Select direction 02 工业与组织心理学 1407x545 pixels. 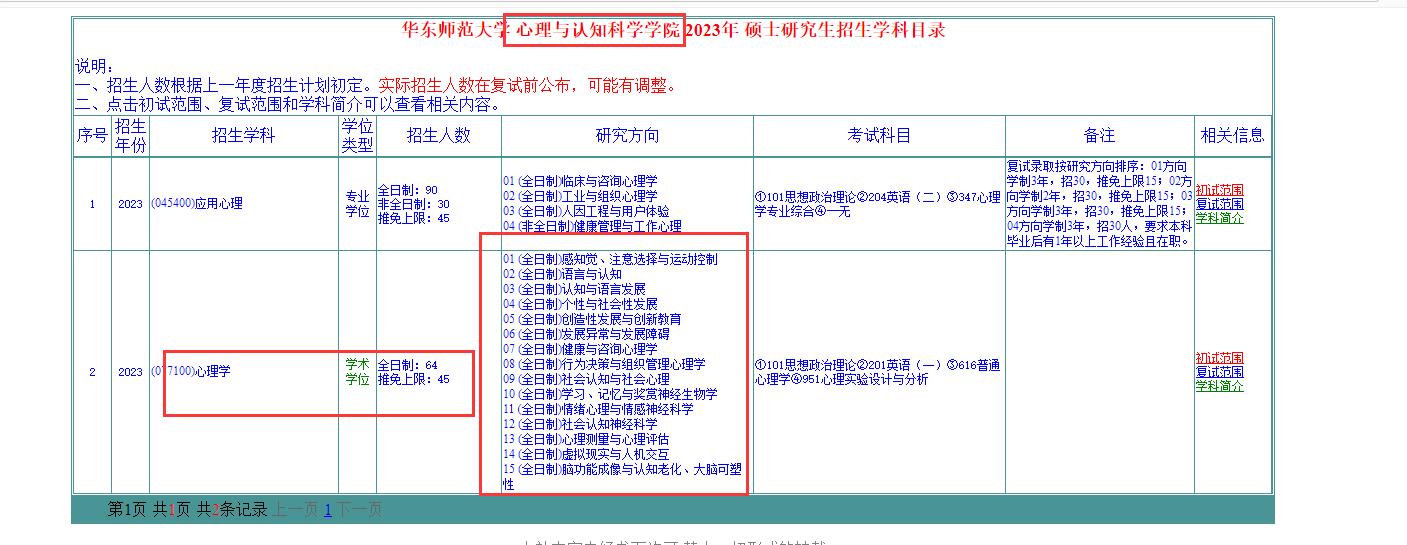pyautogui.click(x=580, y=197)
